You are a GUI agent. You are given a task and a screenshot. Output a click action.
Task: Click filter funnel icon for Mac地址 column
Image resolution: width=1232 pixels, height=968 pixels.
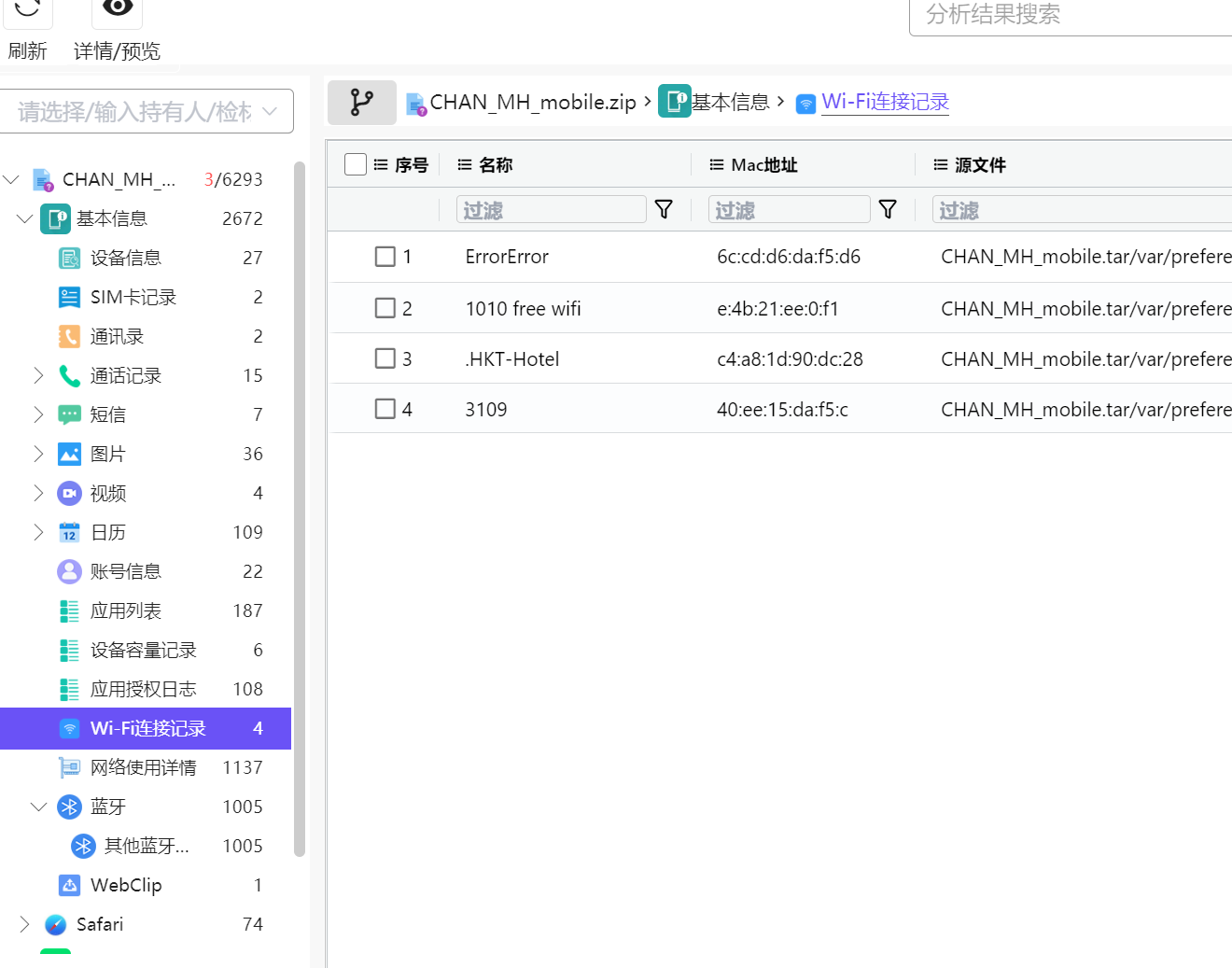[x=888, y=209]
